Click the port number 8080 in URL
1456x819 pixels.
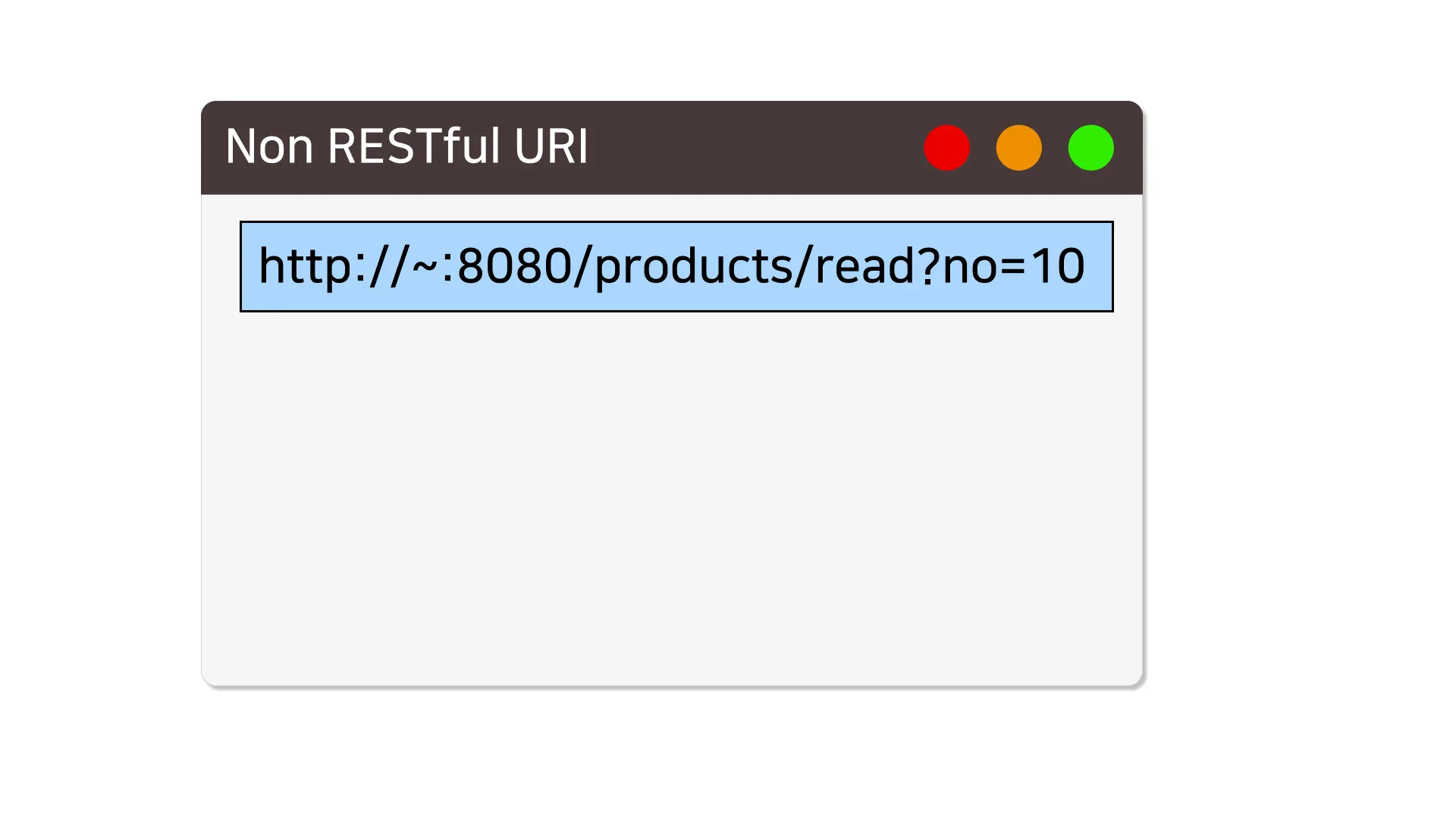pyautogui.click(x=514, y=267)
